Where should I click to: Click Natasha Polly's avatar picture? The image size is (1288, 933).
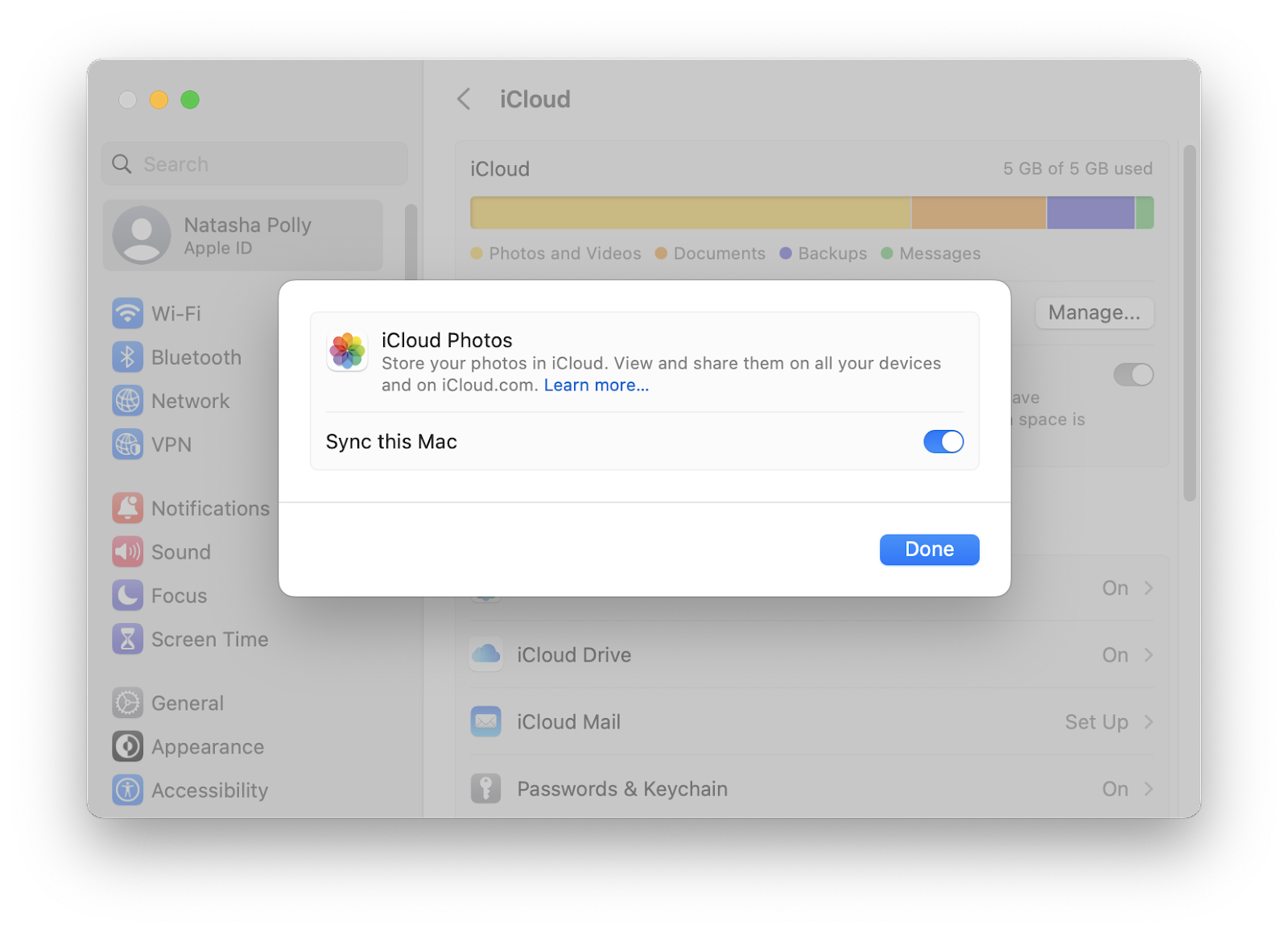tap(142, 235)
